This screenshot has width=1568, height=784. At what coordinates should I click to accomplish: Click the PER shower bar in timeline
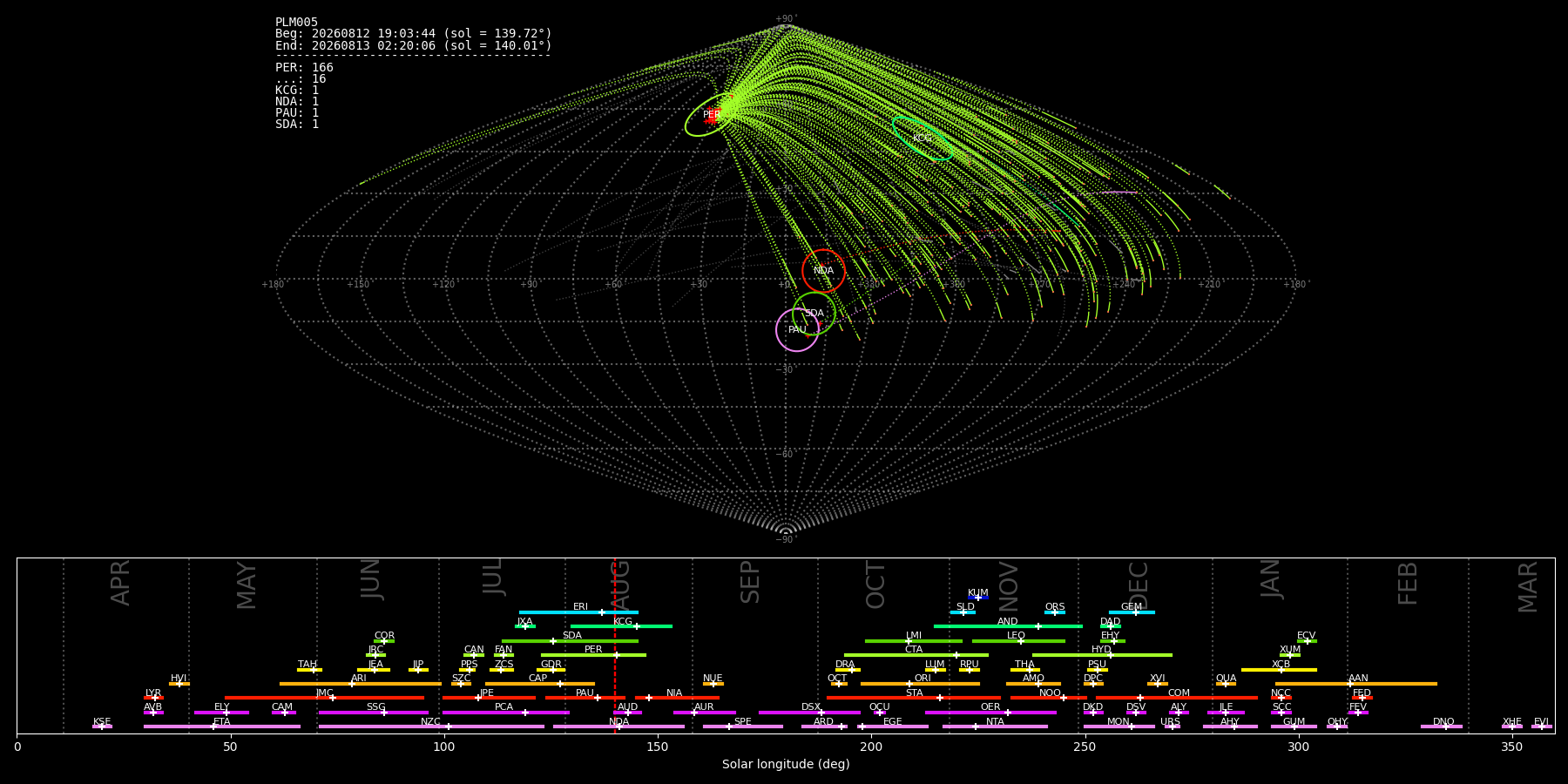pos(593,655)
